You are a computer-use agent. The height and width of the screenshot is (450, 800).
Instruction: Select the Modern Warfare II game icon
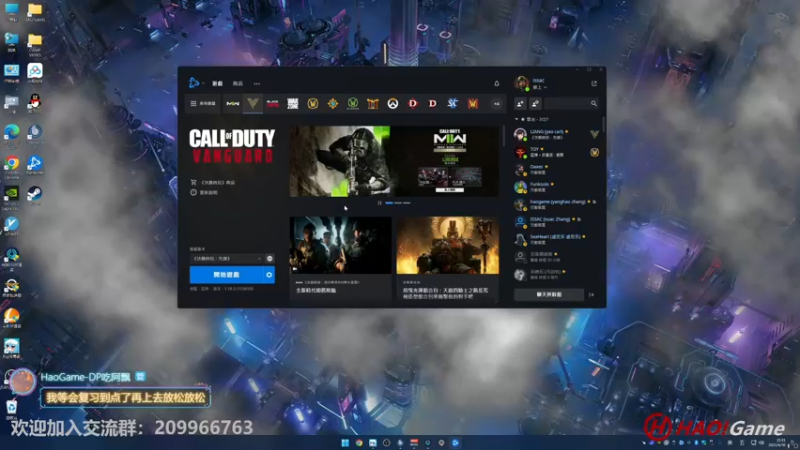coord(233,104)
